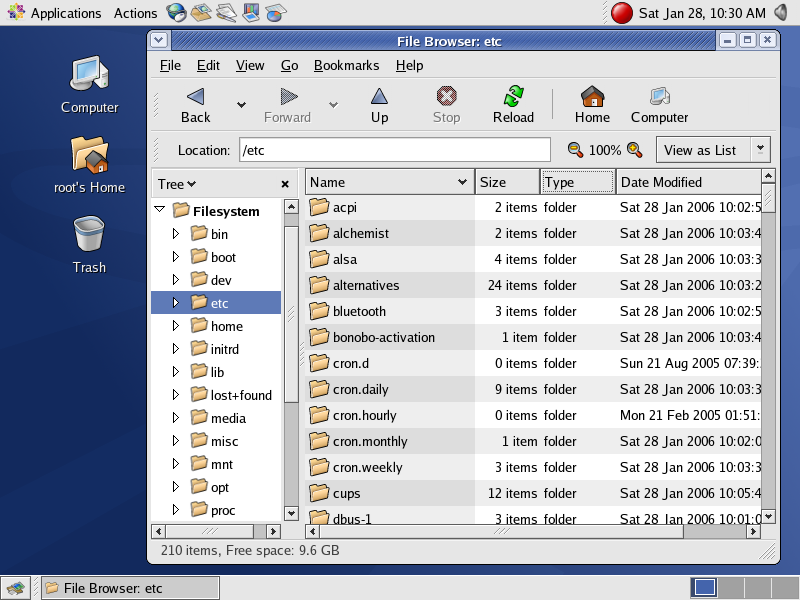
Task: Open Trash icon on the desktop
Action: click(89, 237)
